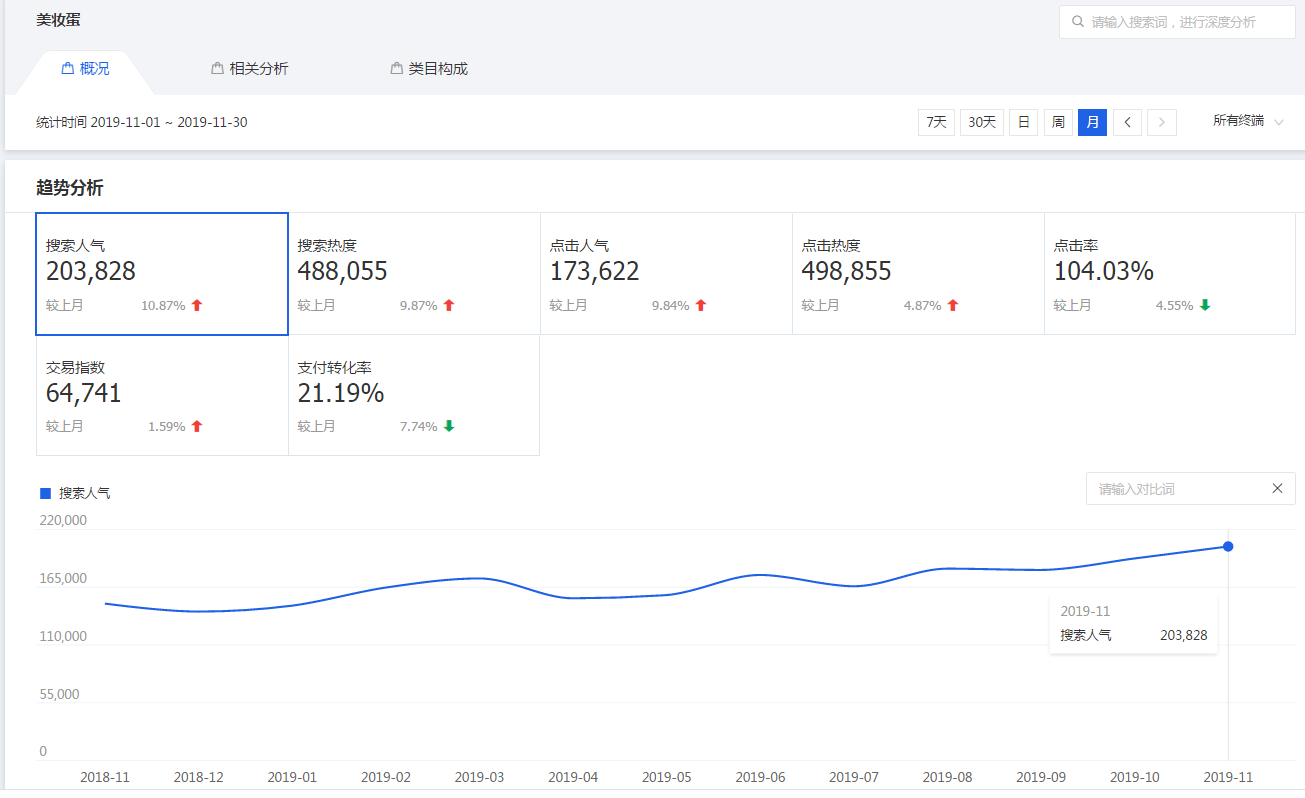Image resolution: width=1305 pixels, height=798 pixels.
Task: Click the 2019-05 axis label
Action: tap(667, 776)
